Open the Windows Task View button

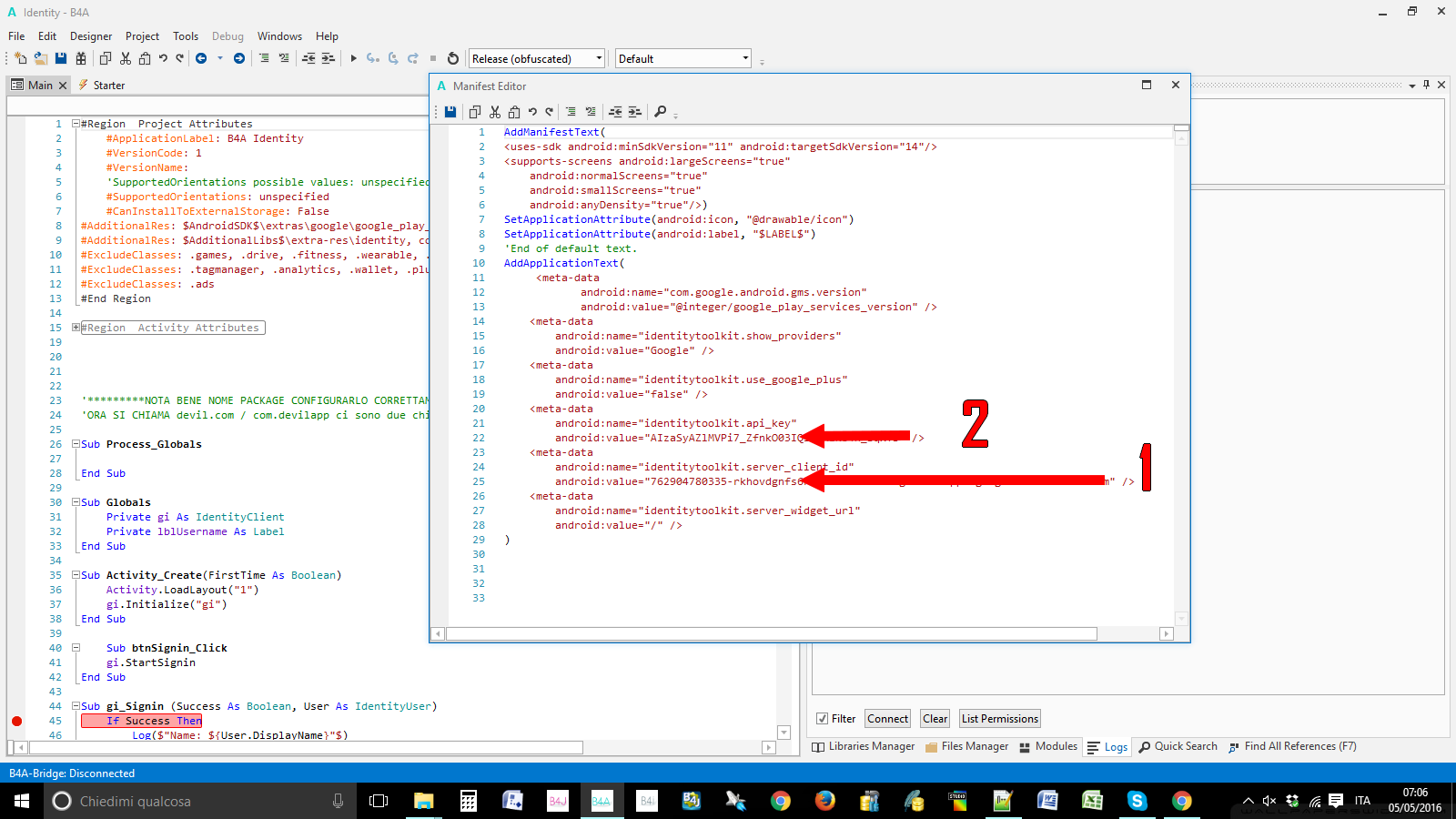click(x=379, y=801)
